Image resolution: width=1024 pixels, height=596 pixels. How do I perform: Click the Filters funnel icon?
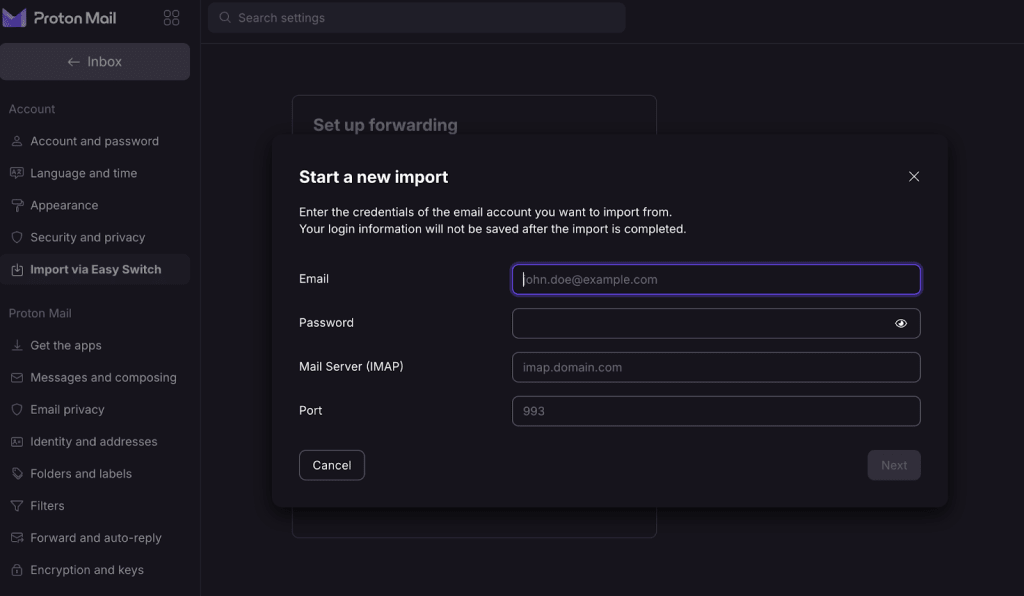pos(17,505)
